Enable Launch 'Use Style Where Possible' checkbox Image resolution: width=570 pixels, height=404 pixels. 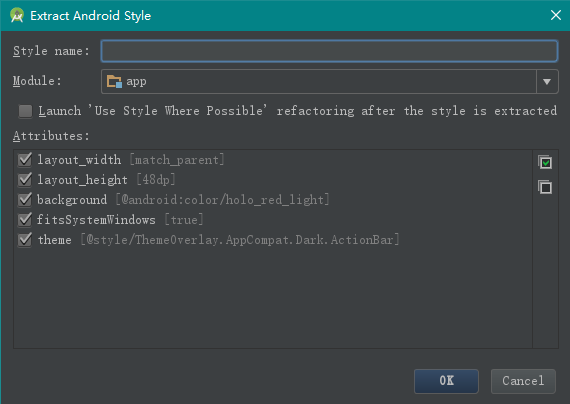coord(25,111)
